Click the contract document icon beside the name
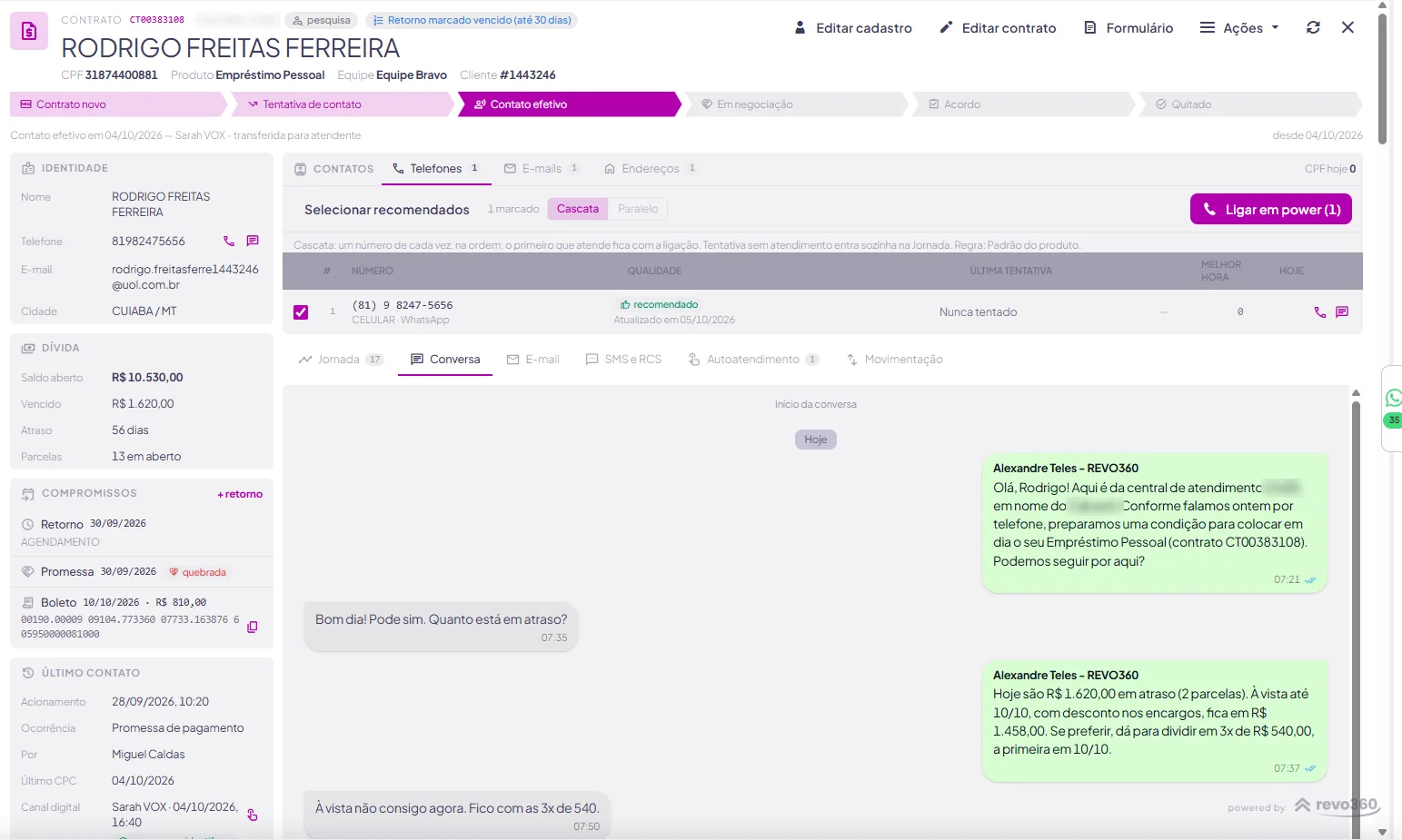Screen dimensions: 1402x840 pos(29,31)
